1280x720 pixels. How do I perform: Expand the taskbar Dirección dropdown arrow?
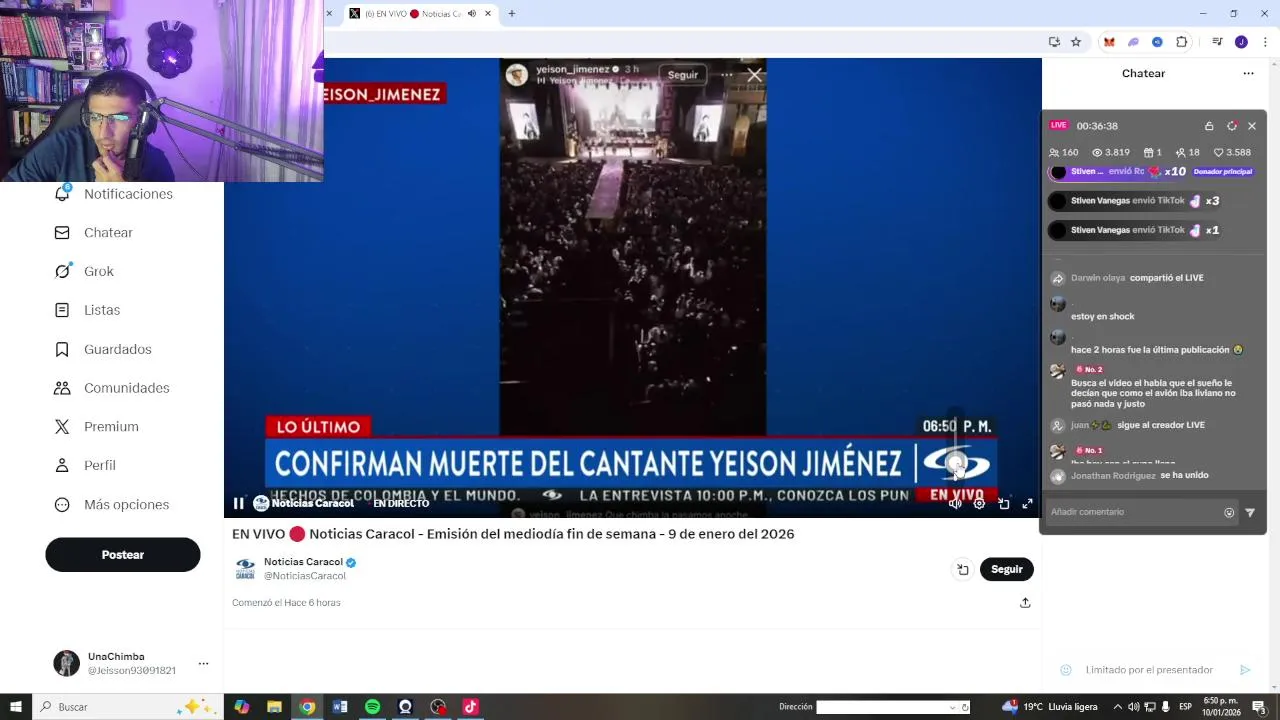(x=952, y=707)
